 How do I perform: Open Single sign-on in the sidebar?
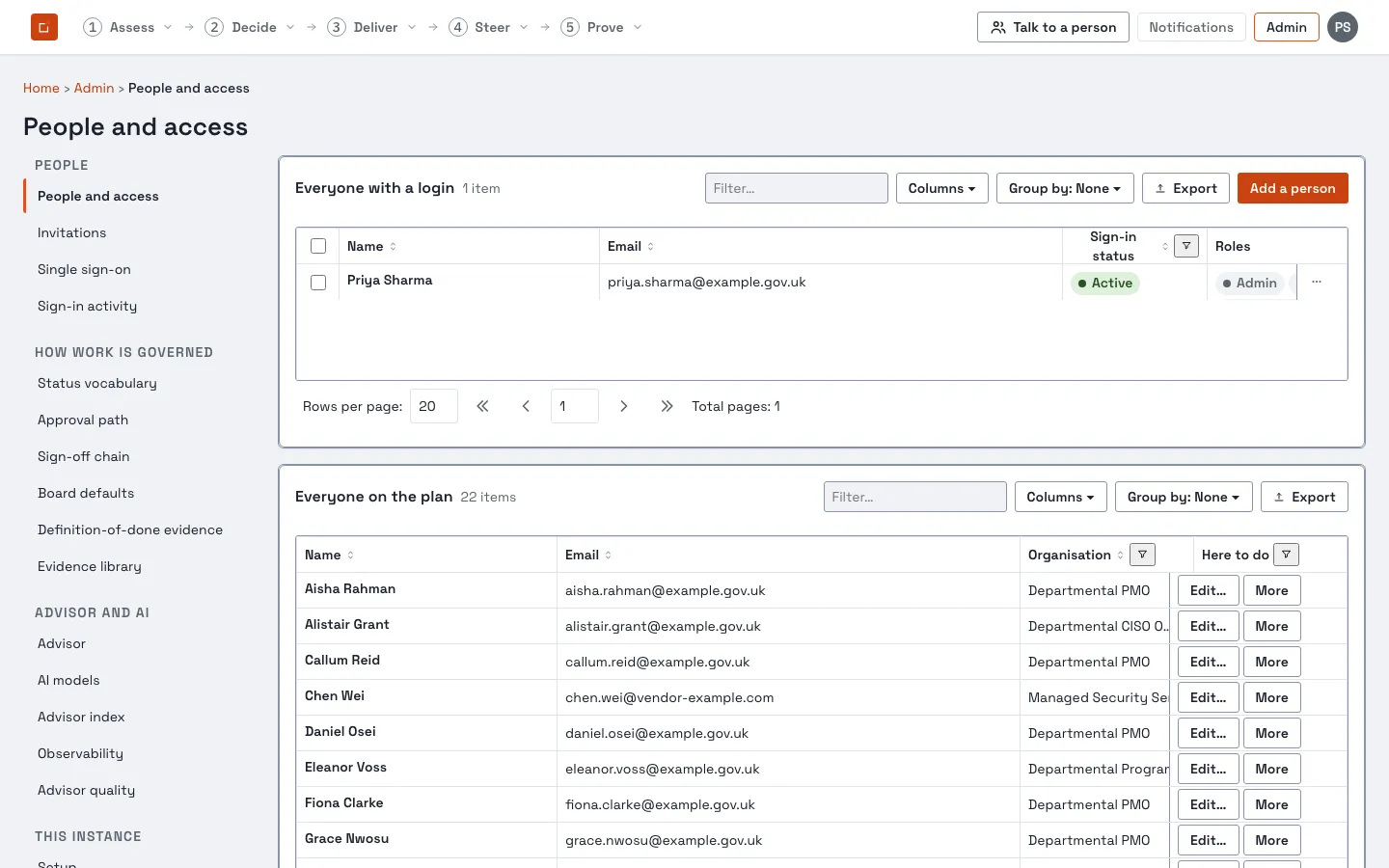(84, 269)
